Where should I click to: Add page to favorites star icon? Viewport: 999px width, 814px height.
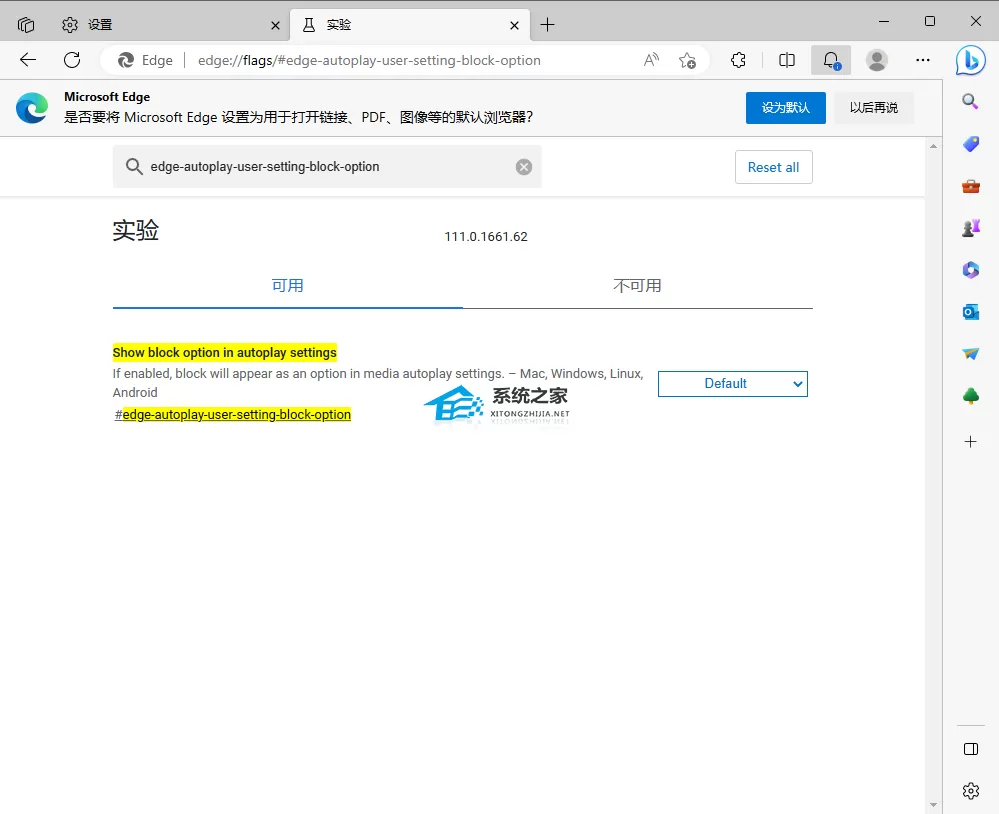click(x=687, y=61)
